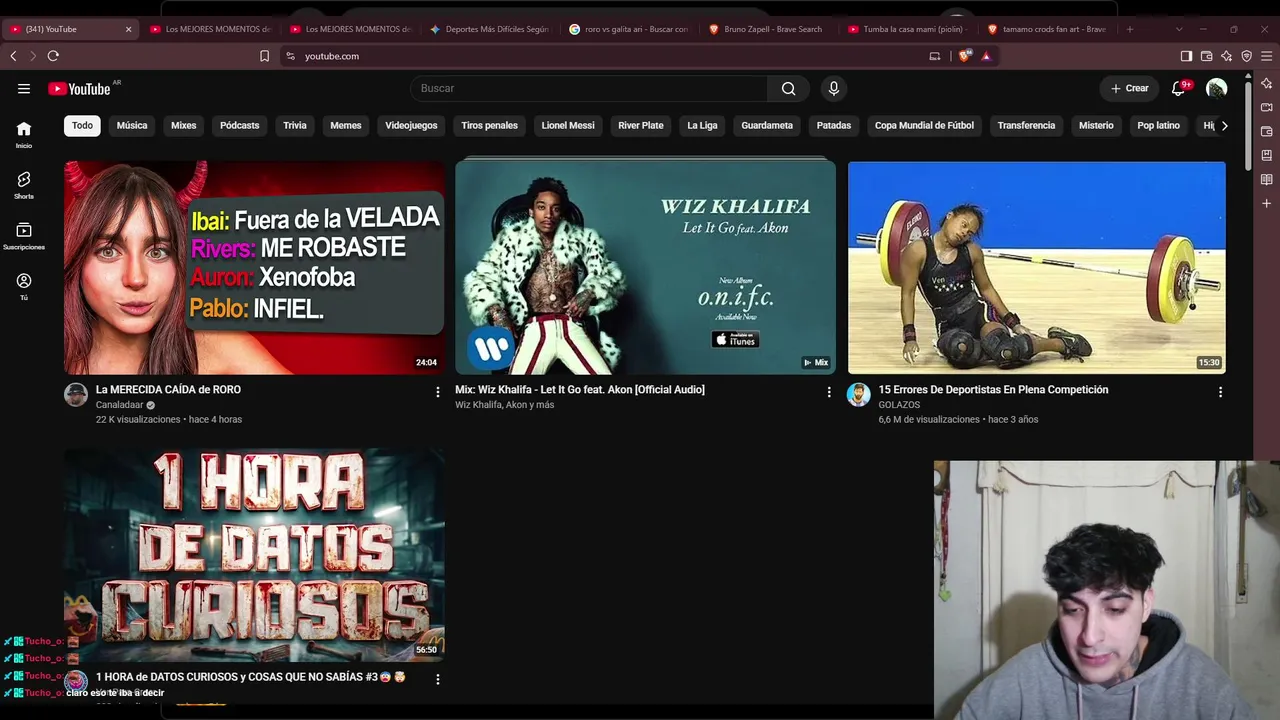Show more filter chips with the right chevron

1224,125
